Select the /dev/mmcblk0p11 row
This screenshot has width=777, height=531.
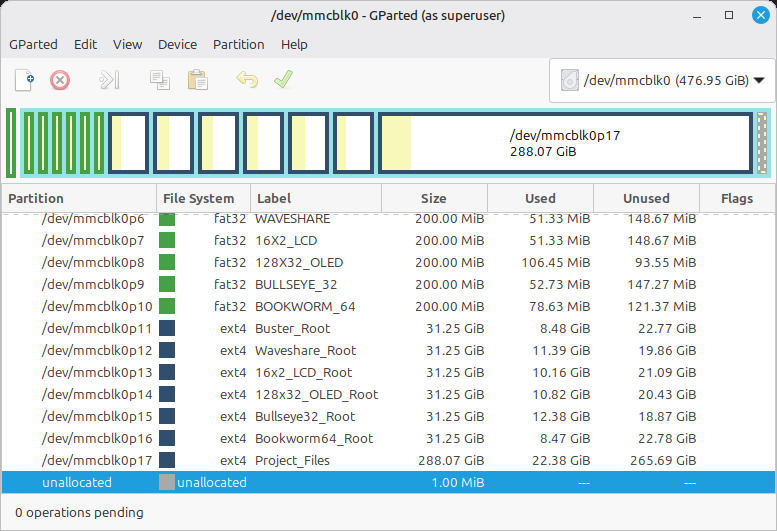point(388,328)
